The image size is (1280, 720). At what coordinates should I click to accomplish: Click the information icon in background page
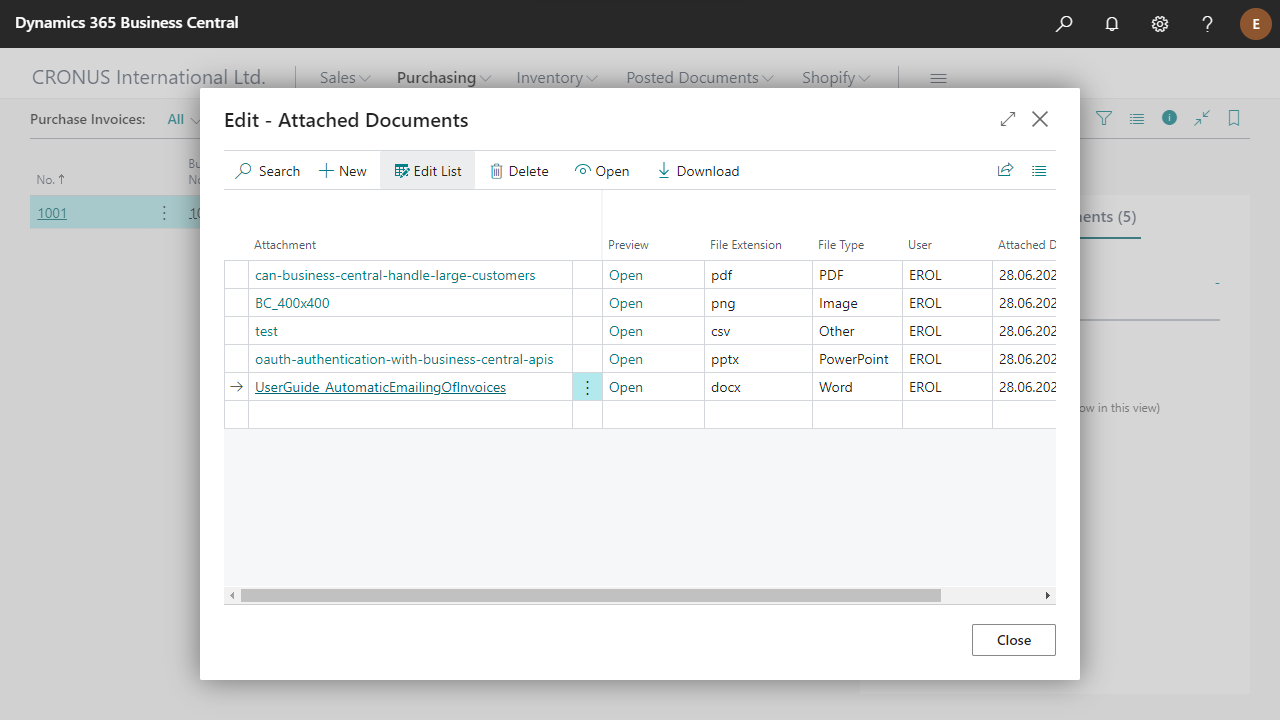pos(1169,118)
